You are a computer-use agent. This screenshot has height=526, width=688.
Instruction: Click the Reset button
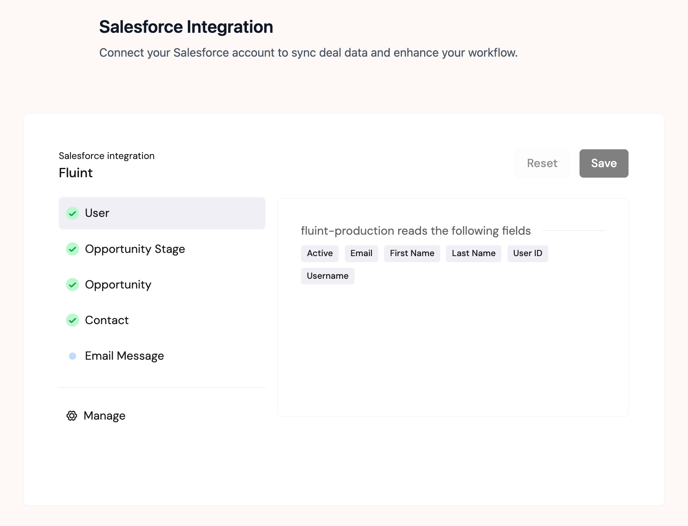[x=542, y=163]
